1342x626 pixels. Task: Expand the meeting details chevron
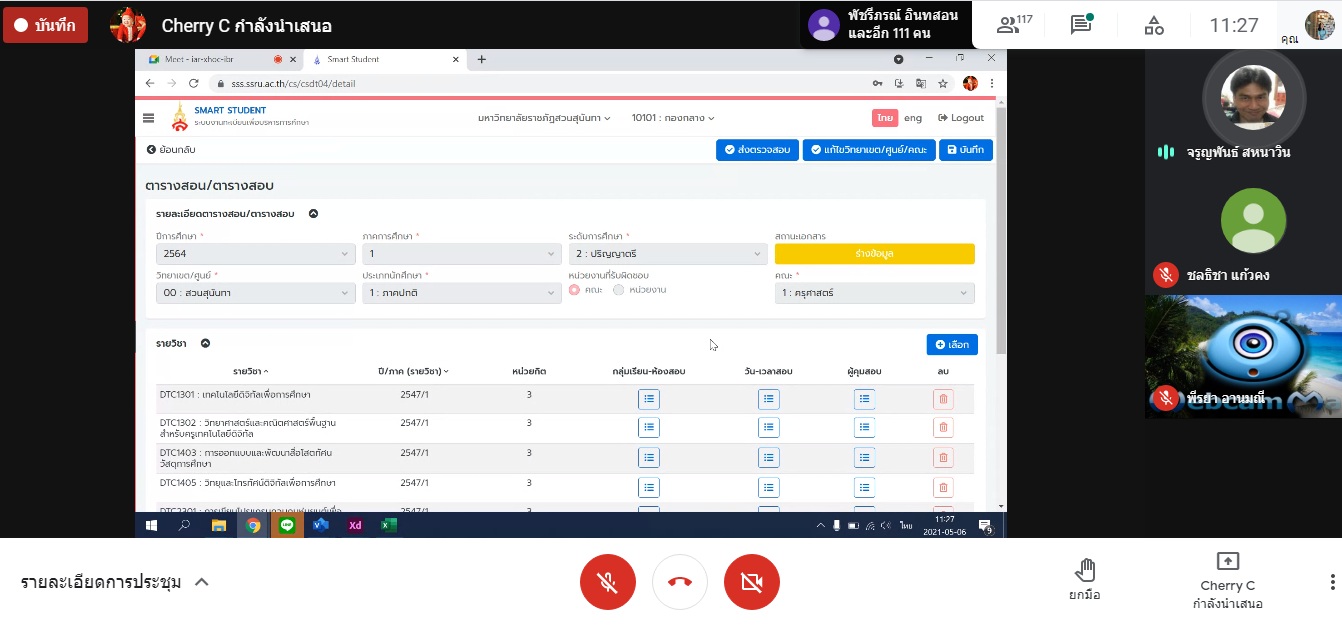click(x=201, y=582)
